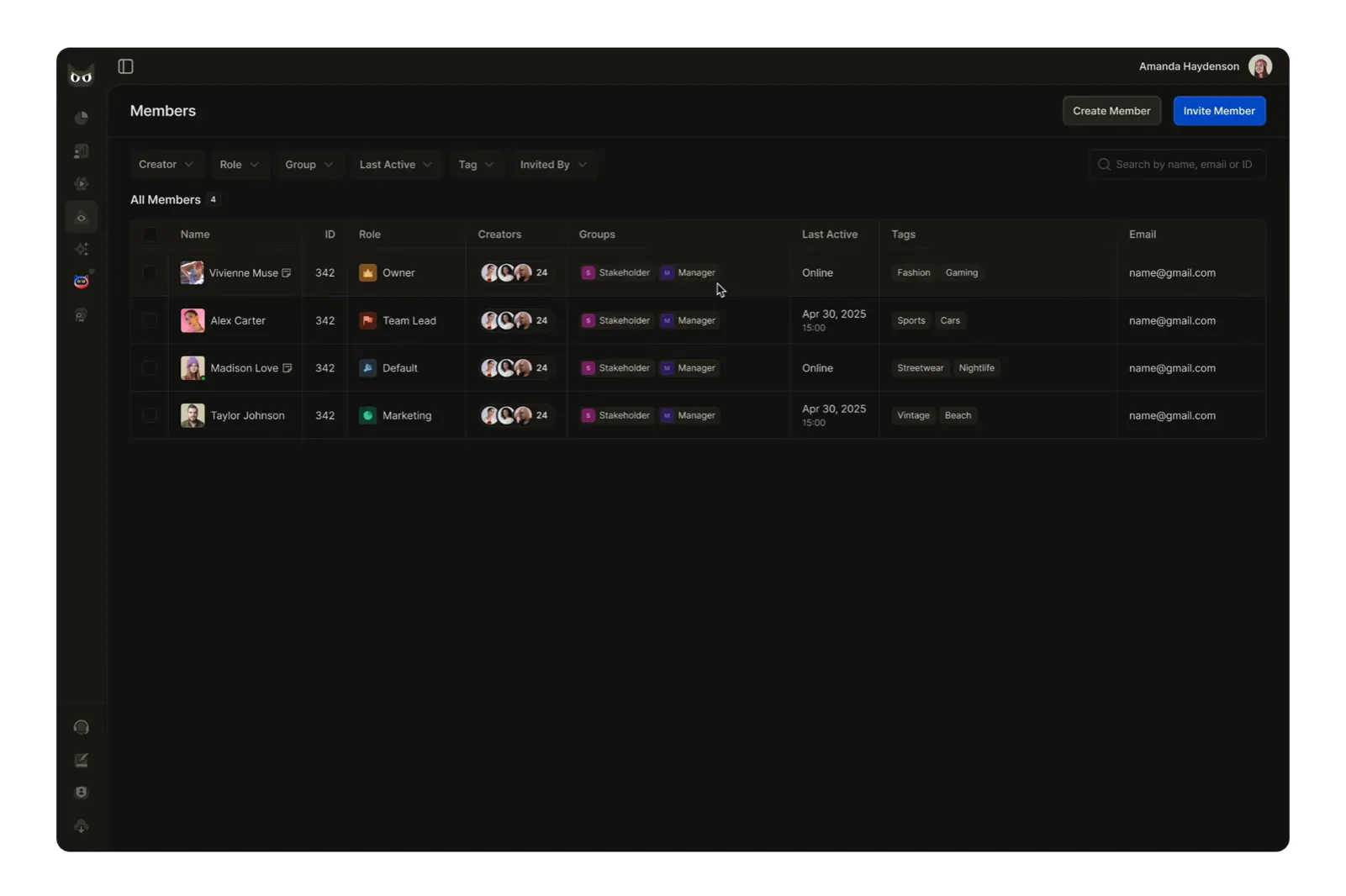Viewport: 1346px width, 896px height.
Task: Check the box for Alex Carter
Action: click(150, 320)
